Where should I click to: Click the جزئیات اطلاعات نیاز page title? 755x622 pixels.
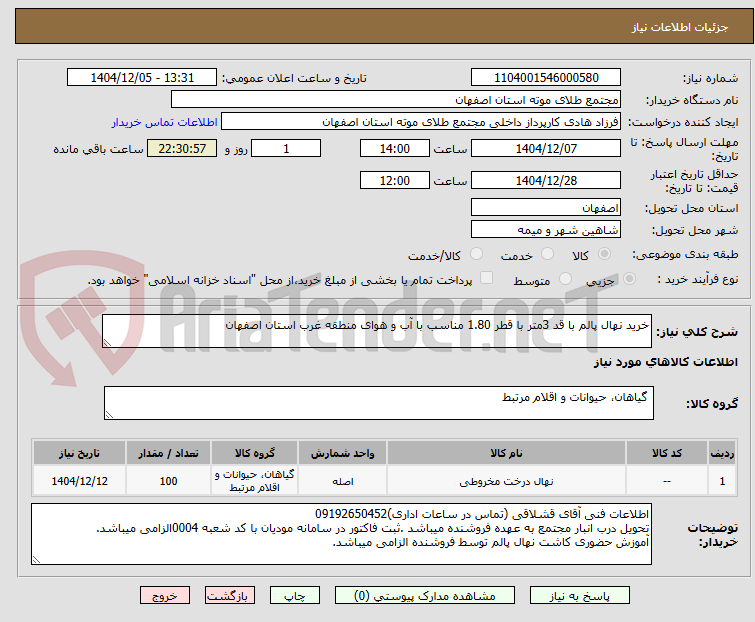(x=679, y=27)
